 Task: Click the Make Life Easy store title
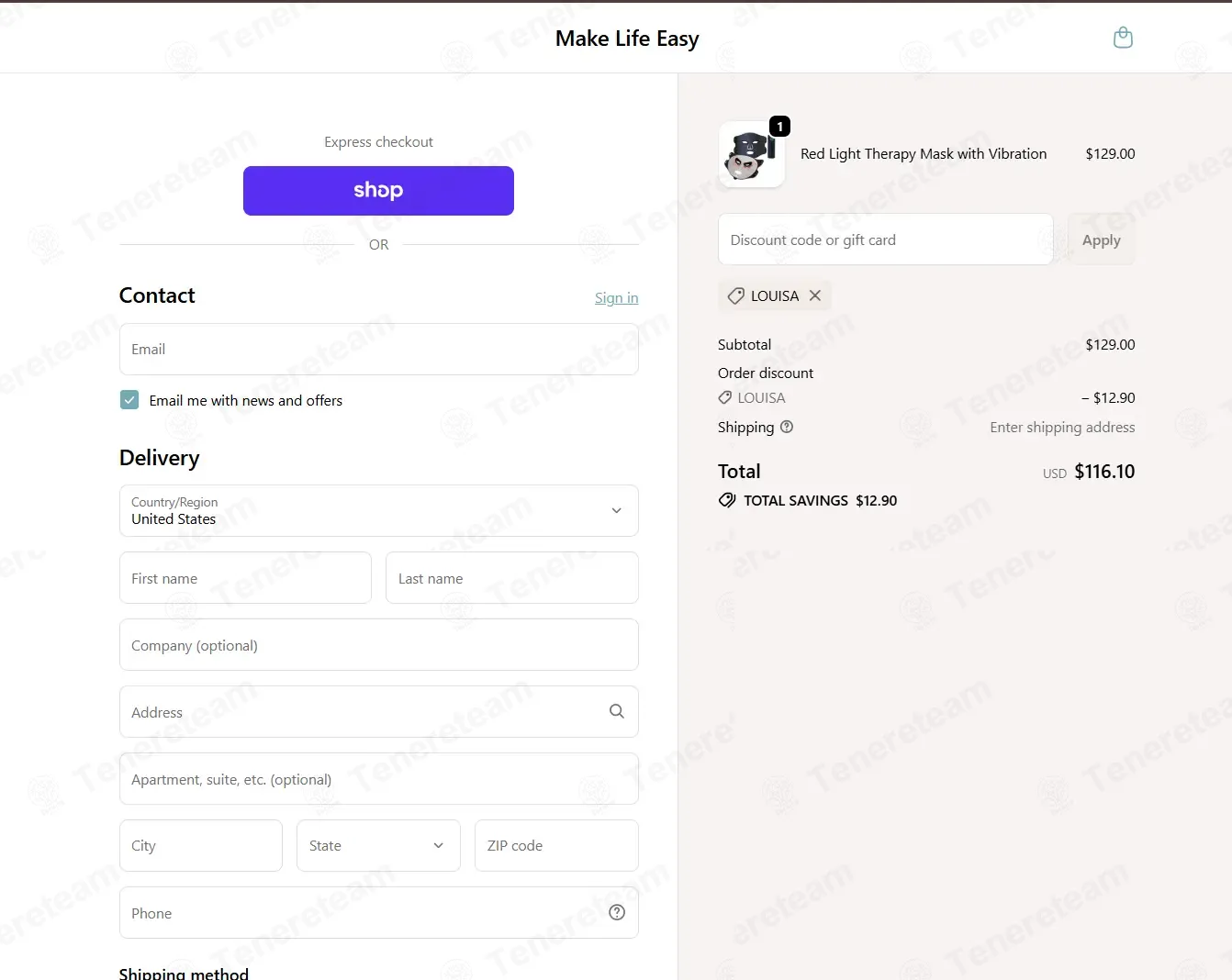[627, 39]
